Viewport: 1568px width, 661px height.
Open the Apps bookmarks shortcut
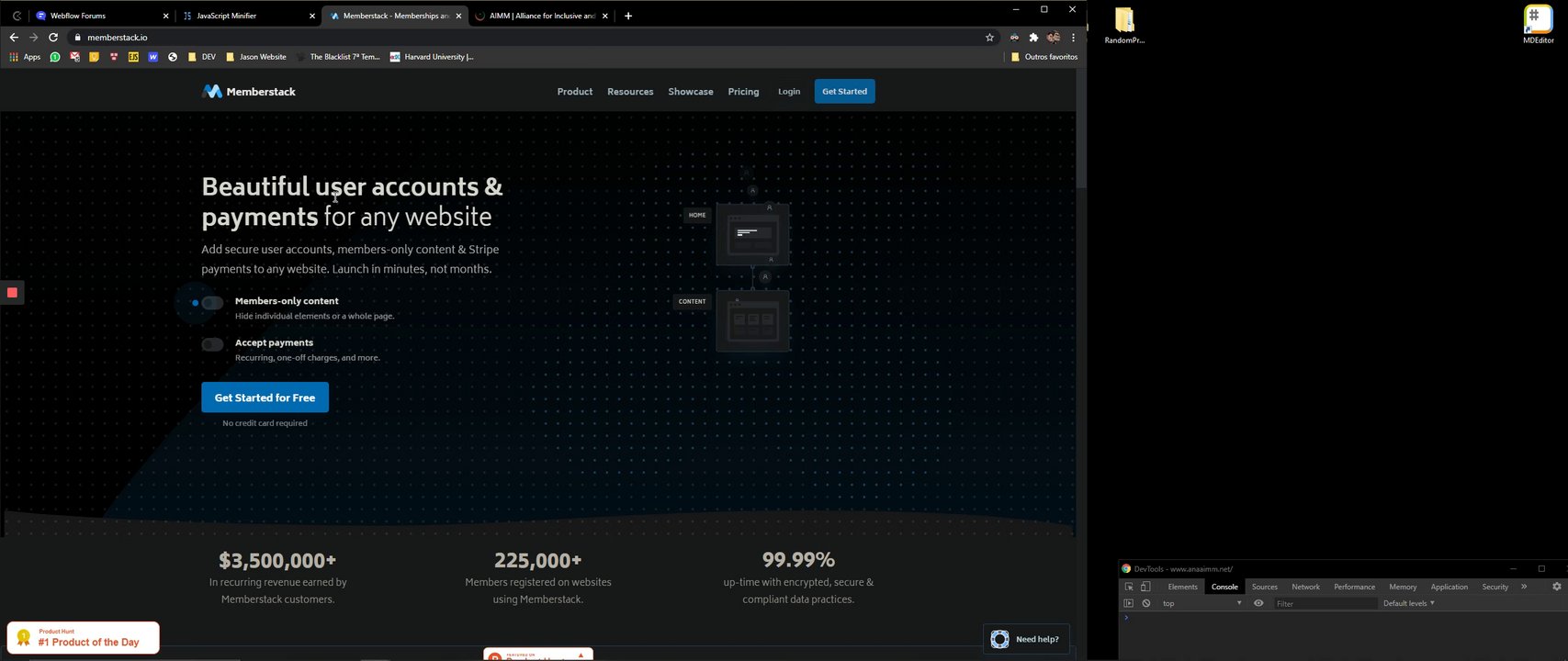[x=25, y=57]
